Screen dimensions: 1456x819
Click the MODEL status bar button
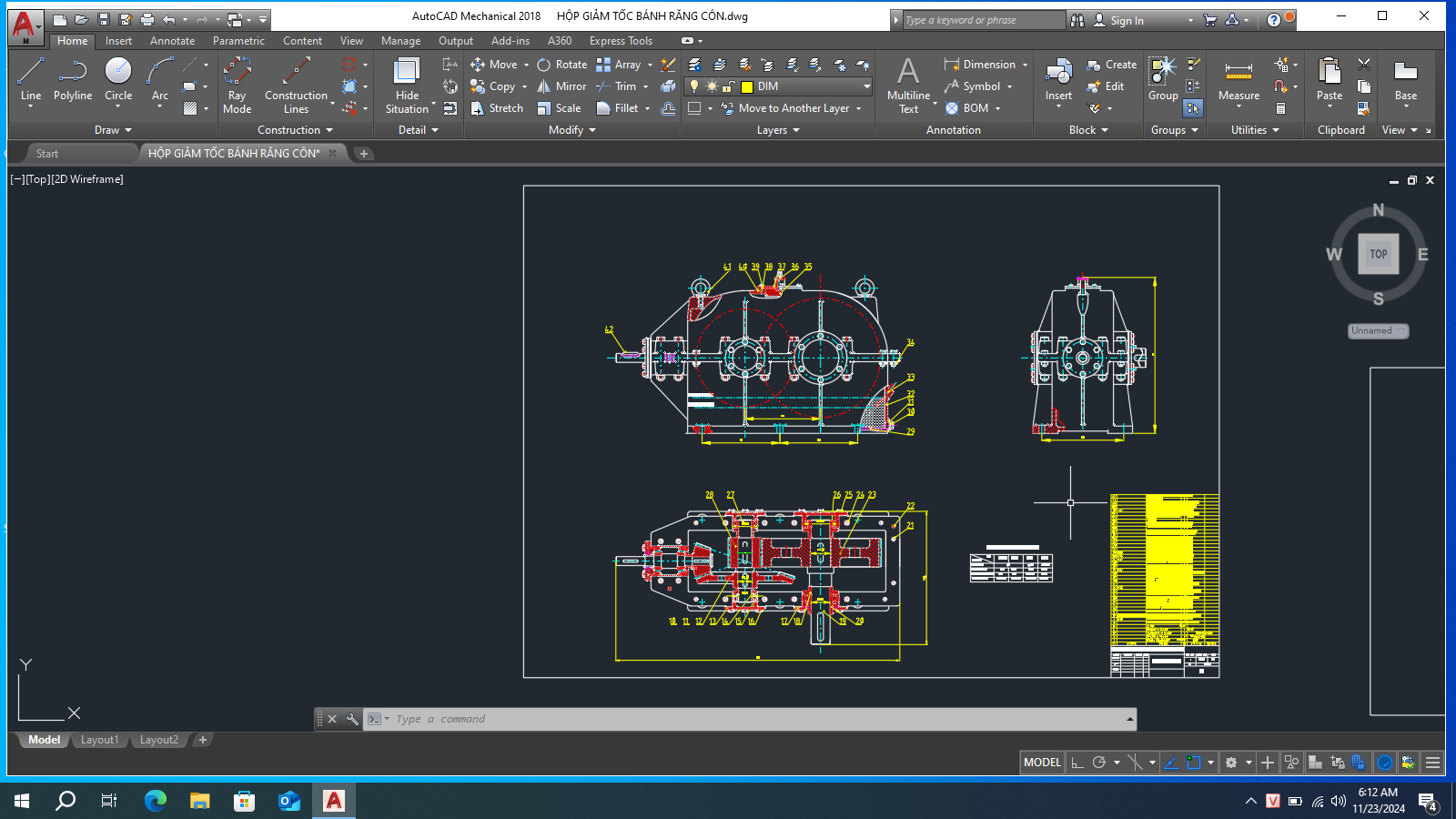point(1042,763)
